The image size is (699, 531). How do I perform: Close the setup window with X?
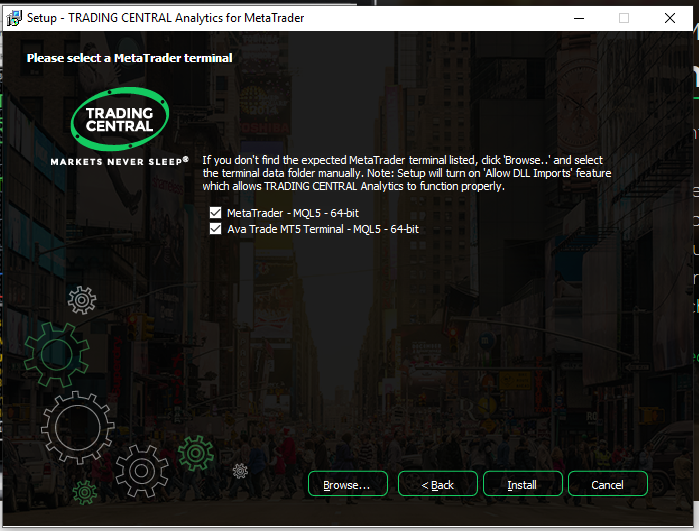point(670,18)
